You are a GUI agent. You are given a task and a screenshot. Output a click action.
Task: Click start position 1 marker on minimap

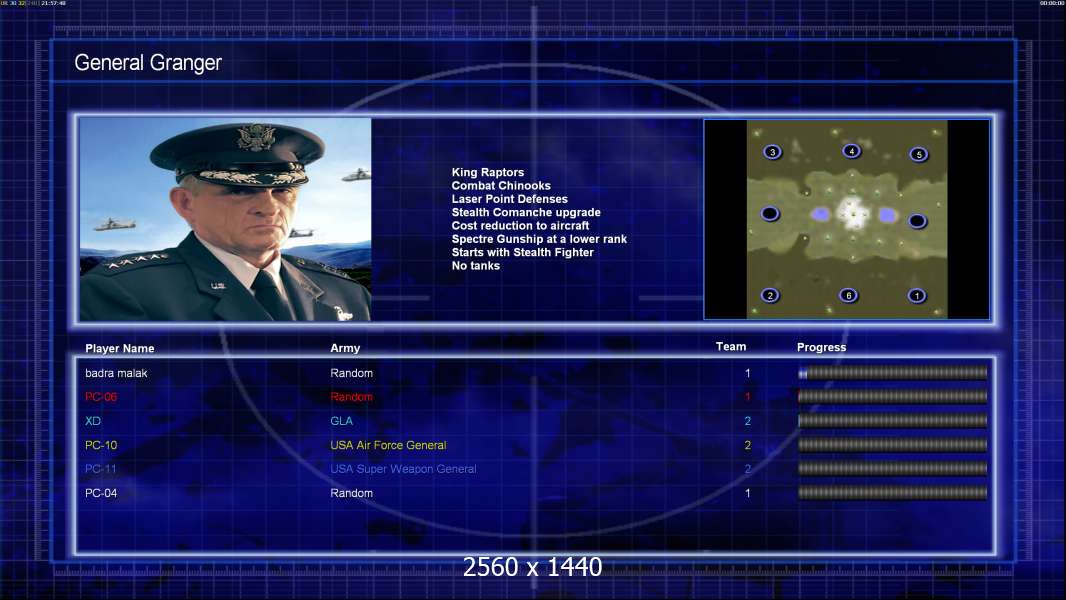point(916,295)
